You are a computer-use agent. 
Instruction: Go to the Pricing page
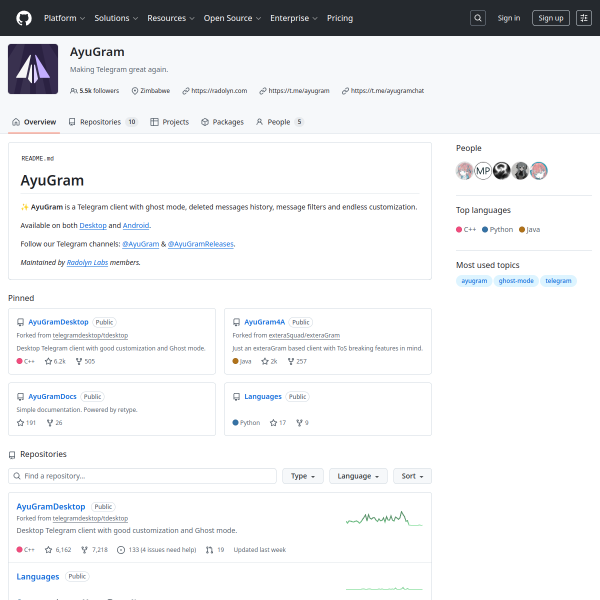click(340, 18)
